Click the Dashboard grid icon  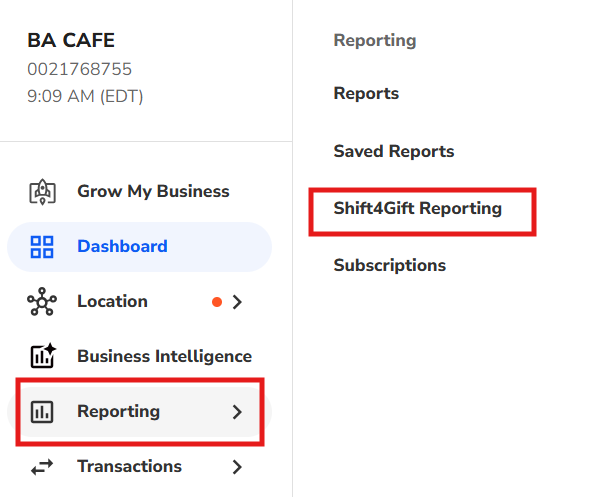click(x=42, y=247)
